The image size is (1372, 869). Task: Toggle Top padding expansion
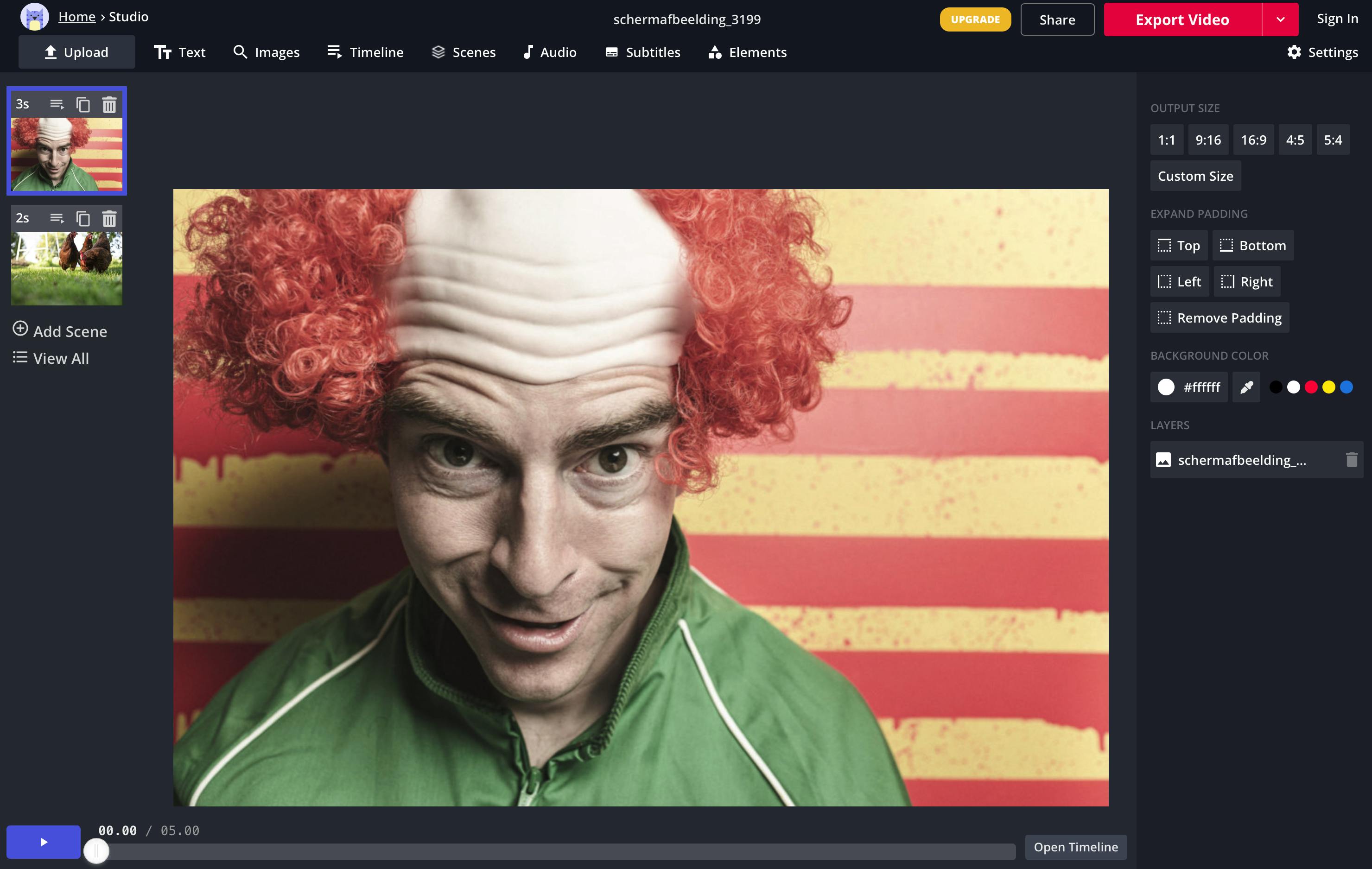tap(1178, 246)
